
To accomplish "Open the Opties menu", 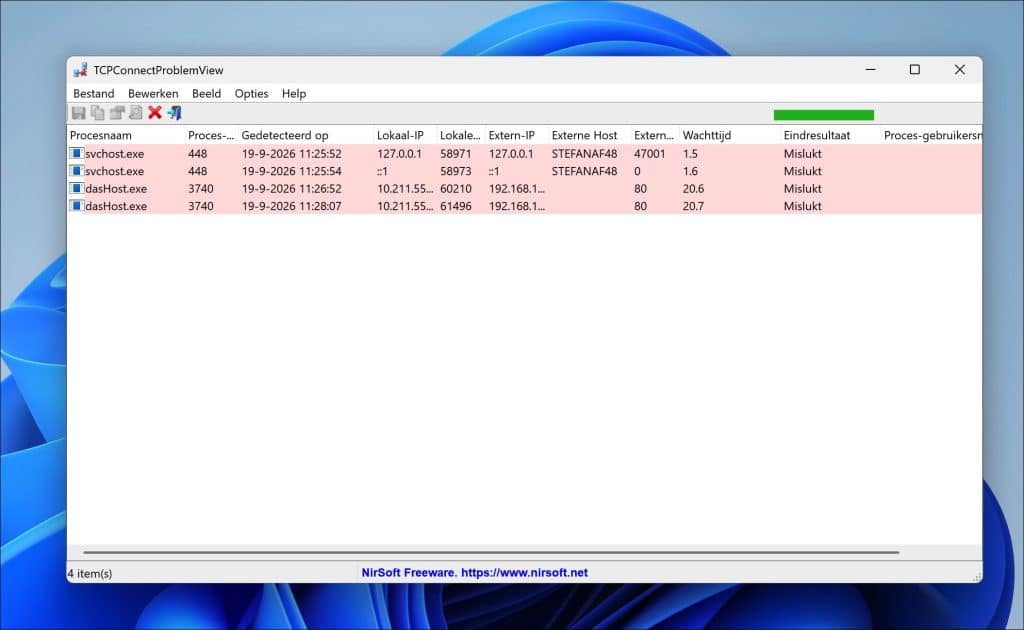I will pos(251,93).
